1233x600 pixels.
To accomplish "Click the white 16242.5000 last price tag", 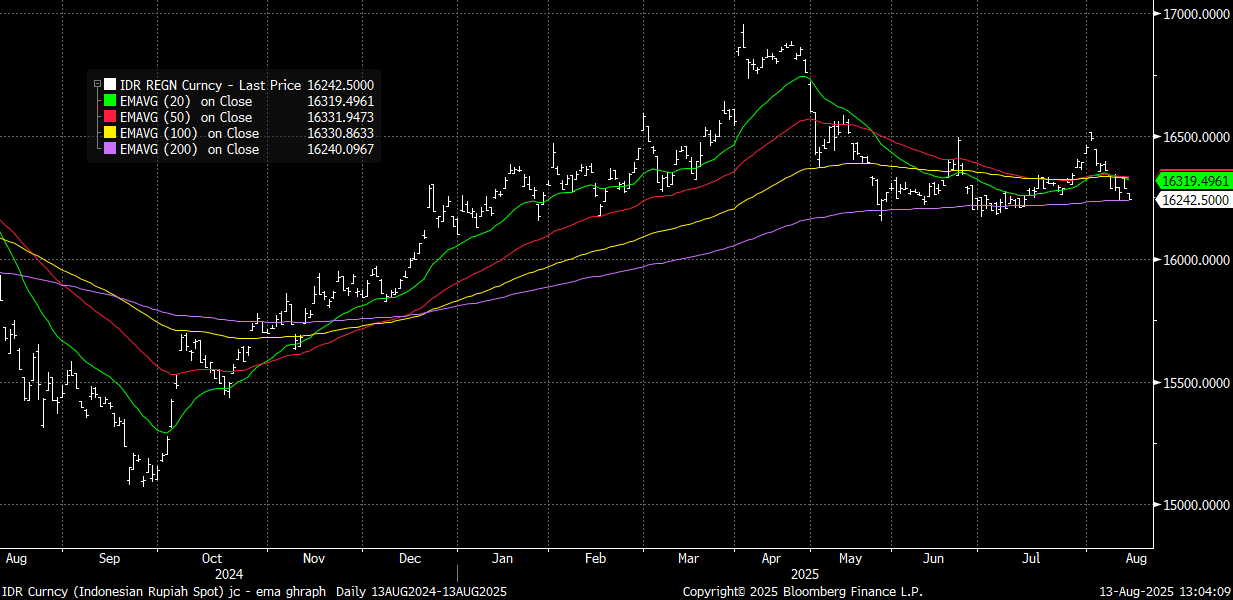I will coord(1193,200).
